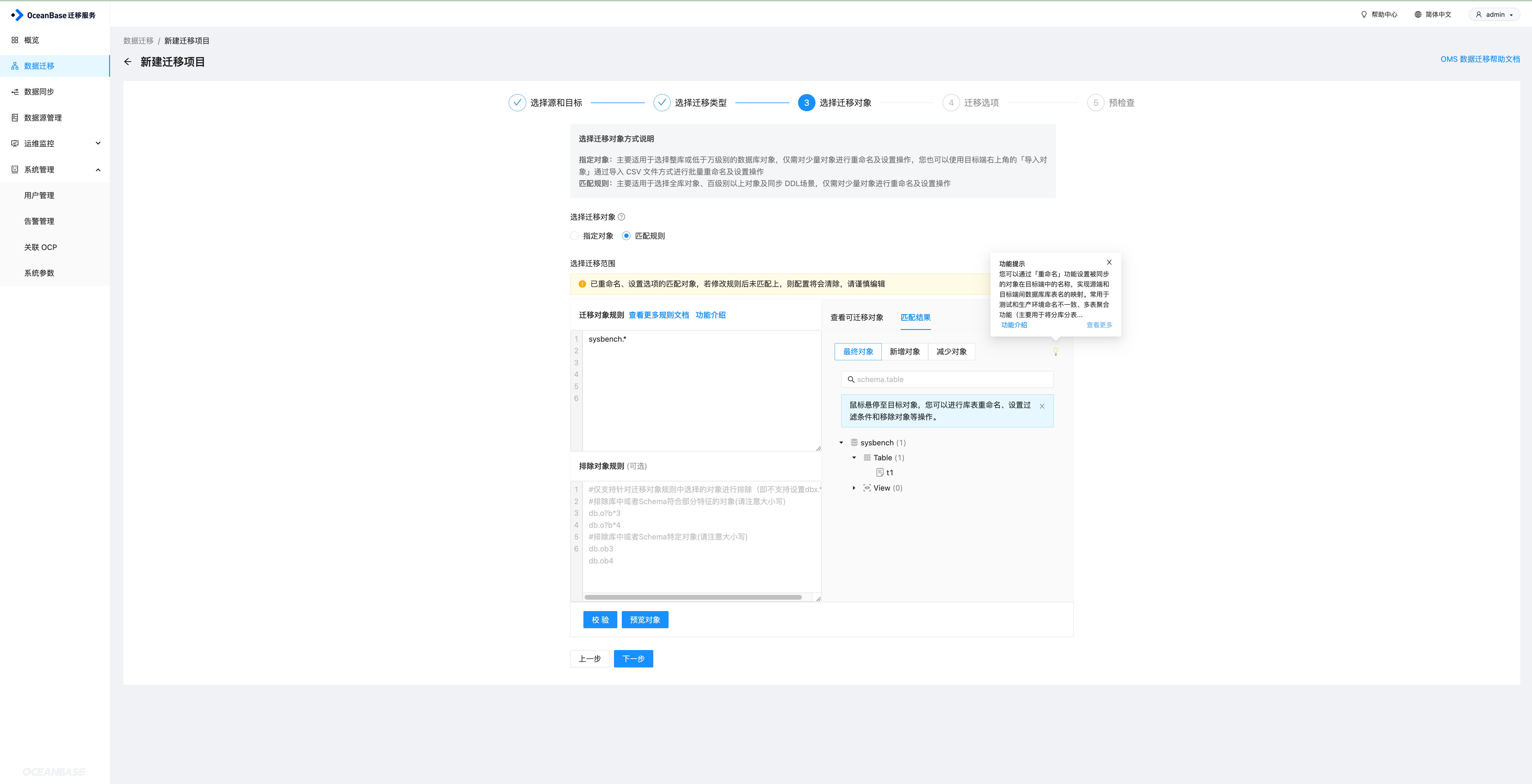Click the lightbulb tip icon in results panel
The image size is (1532, 784).
pos(1056,352)
